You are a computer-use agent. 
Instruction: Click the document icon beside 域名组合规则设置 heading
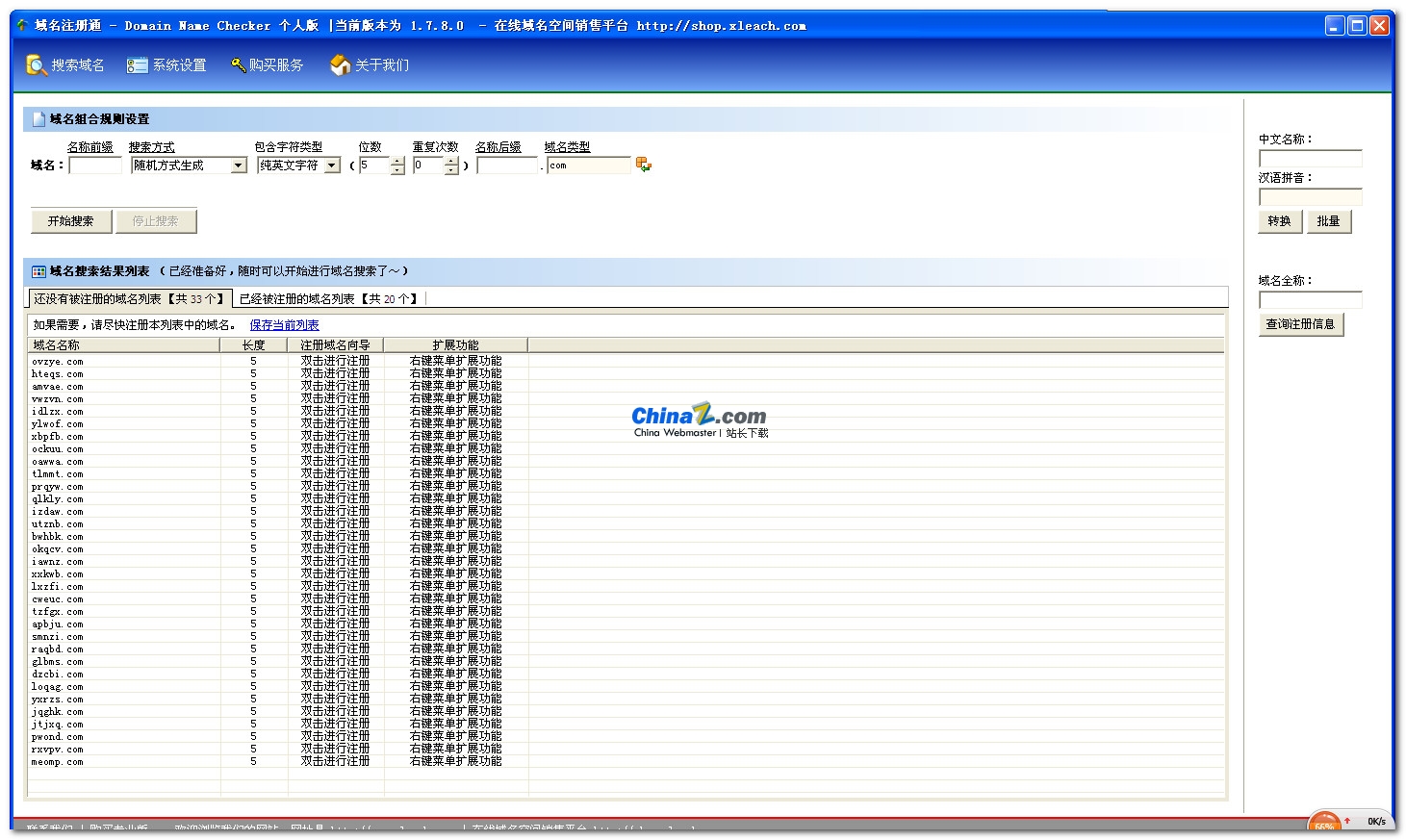38,119
